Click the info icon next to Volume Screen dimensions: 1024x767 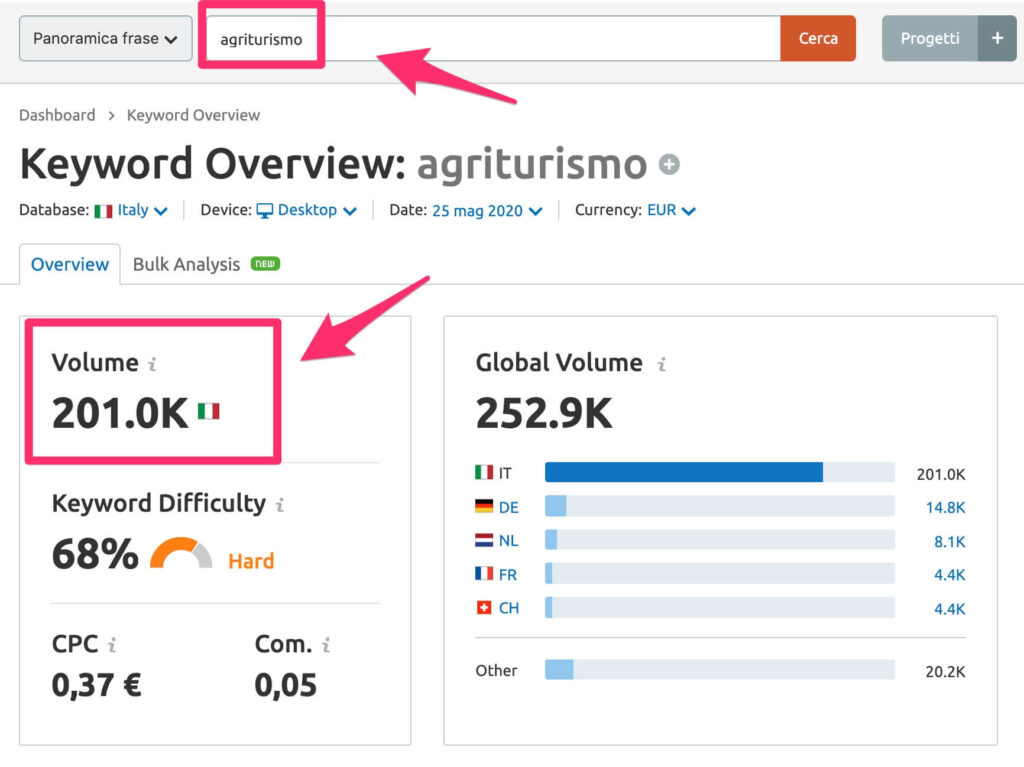coord(152,364)
